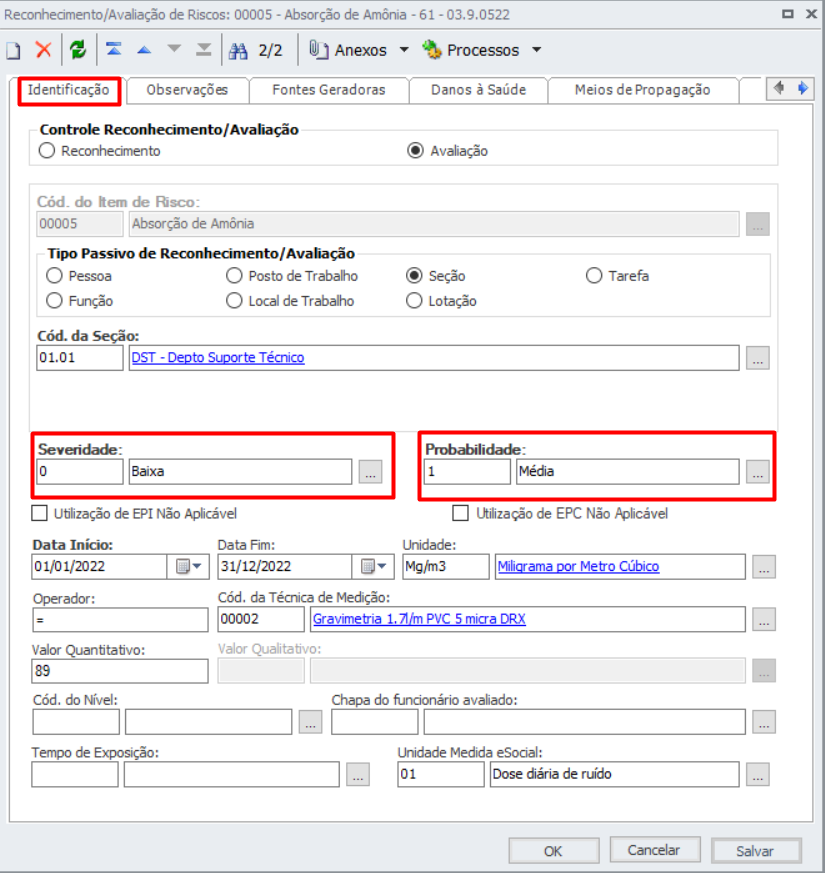Image resolution: width=825 pixels, height=873 pixels.
Task: Go to previous record up arrow
Action: click(x=144, y=50)
